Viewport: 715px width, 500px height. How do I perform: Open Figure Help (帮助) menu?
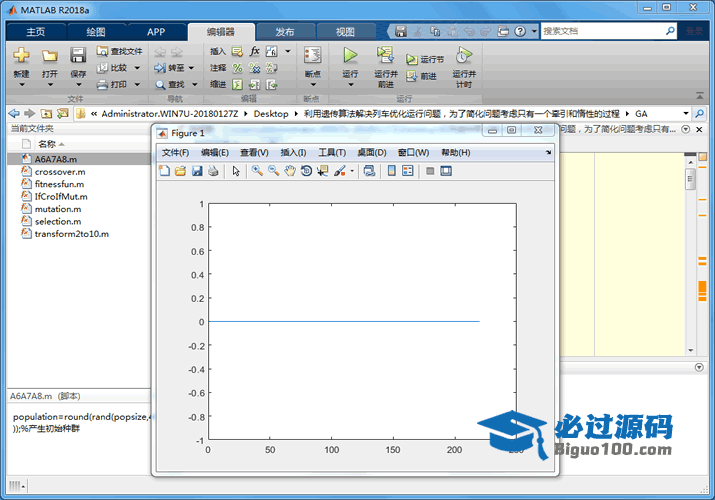coord(456,153)
